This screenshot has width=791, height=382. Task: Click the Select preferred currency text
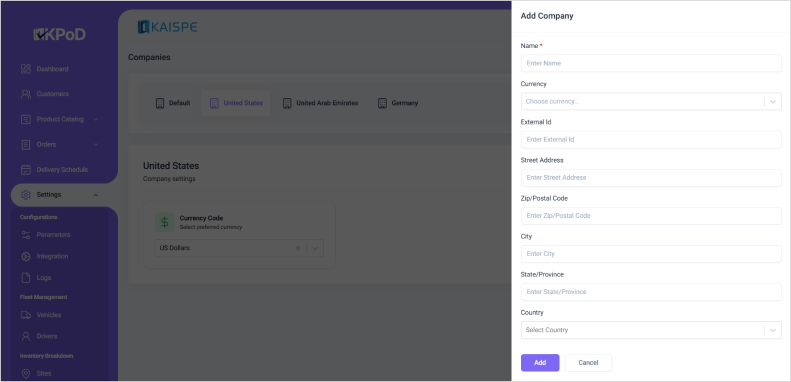(211, 228)
